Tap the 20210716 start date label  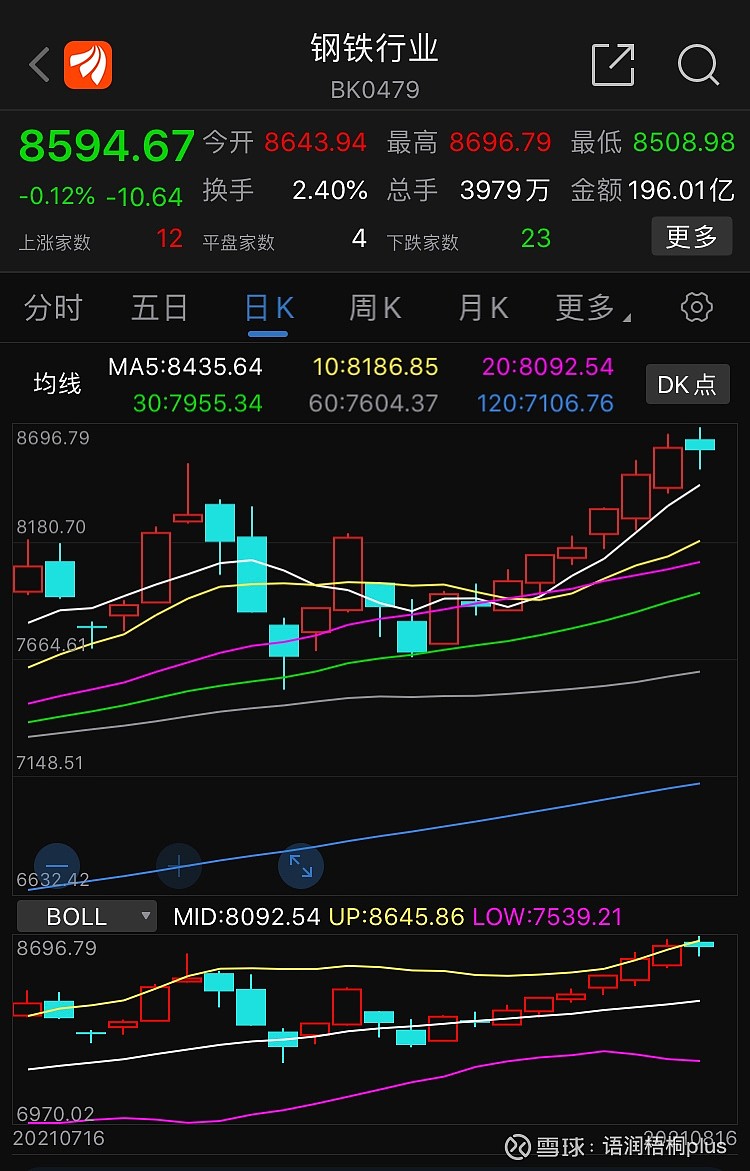pyautogui.click(x=59, y=1139)
